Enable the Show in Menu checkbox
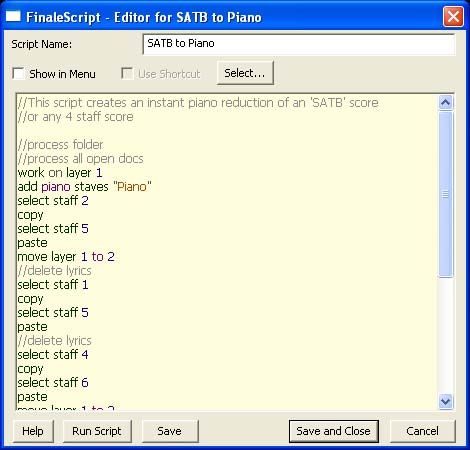 [18, 73]
